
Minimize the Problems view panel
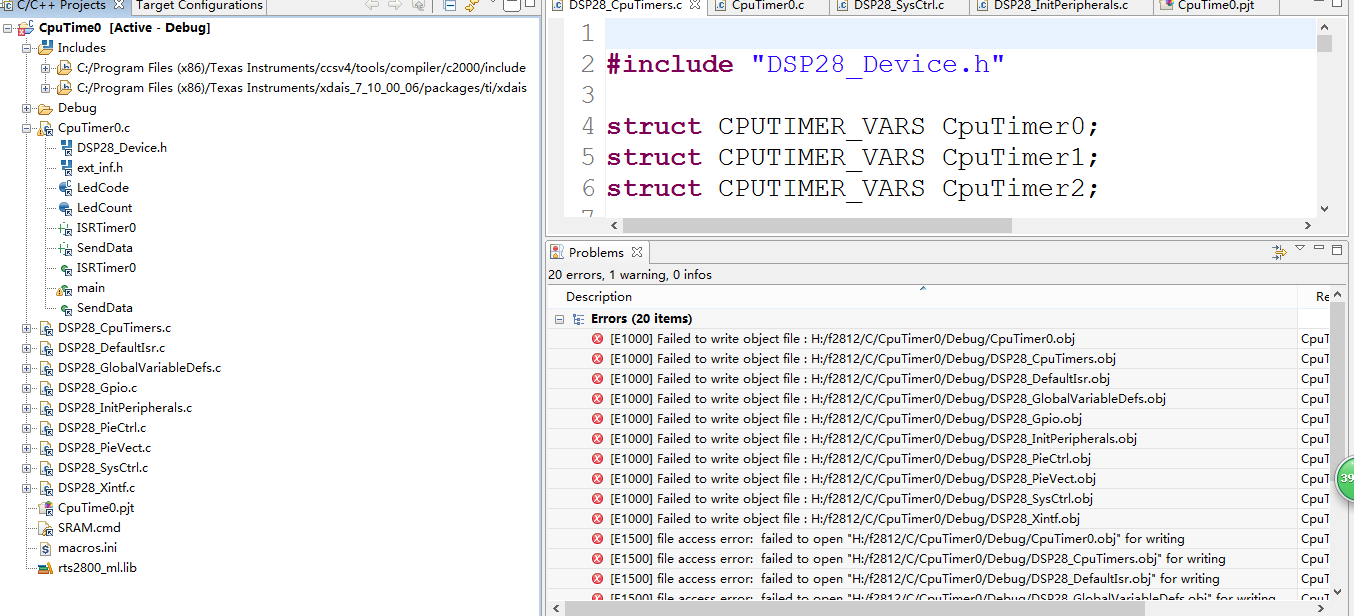(1320, 248)
